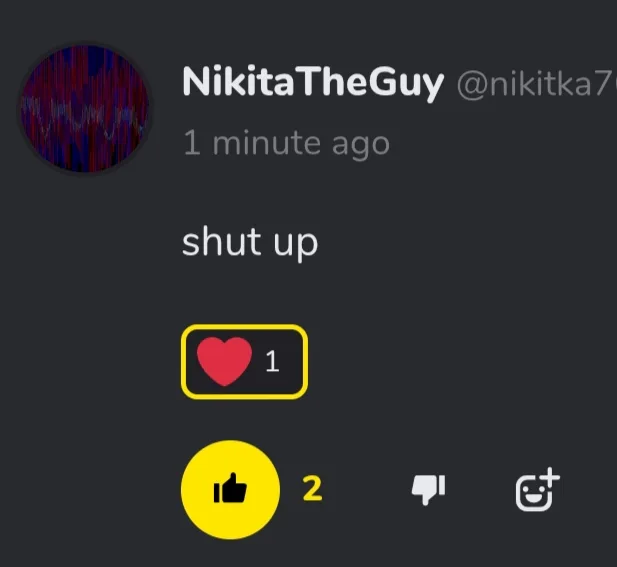Click the black thumb glyph inside yellow circle
This screenshot has width=617, height=567.
pos(230,488)
